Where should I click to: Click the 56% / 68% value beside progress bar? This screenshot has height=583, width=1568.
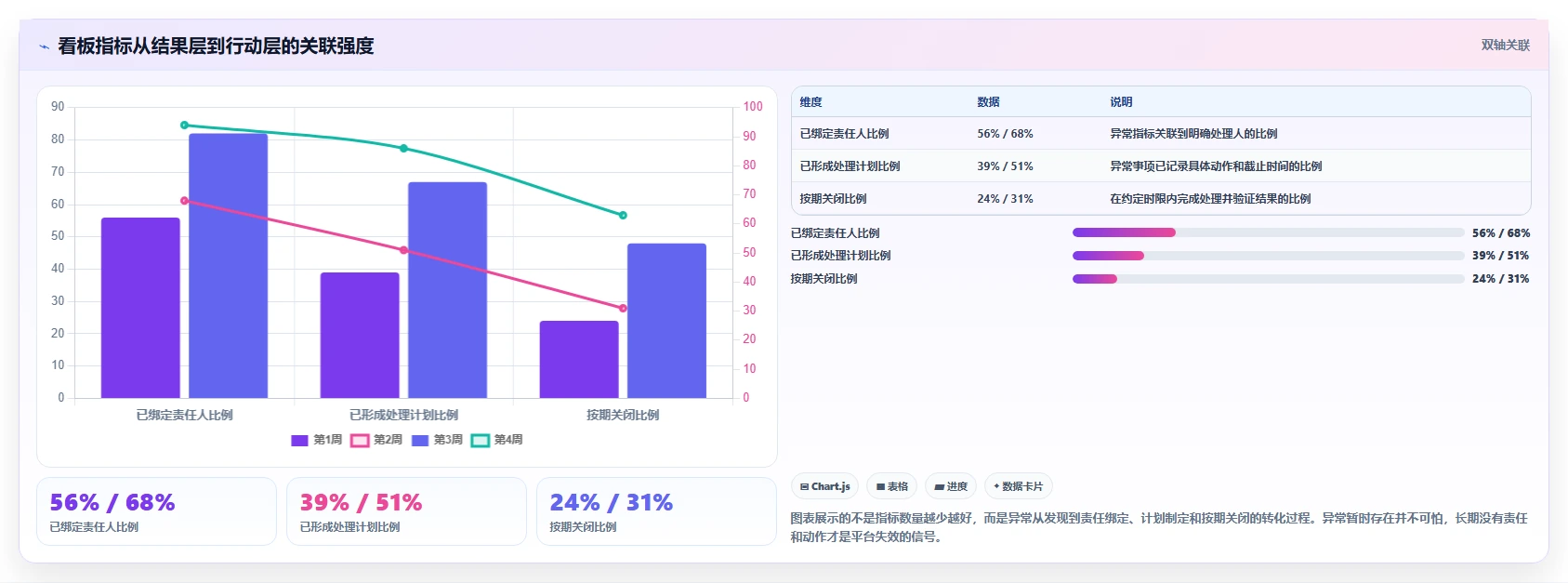(x=1501, y=233)
